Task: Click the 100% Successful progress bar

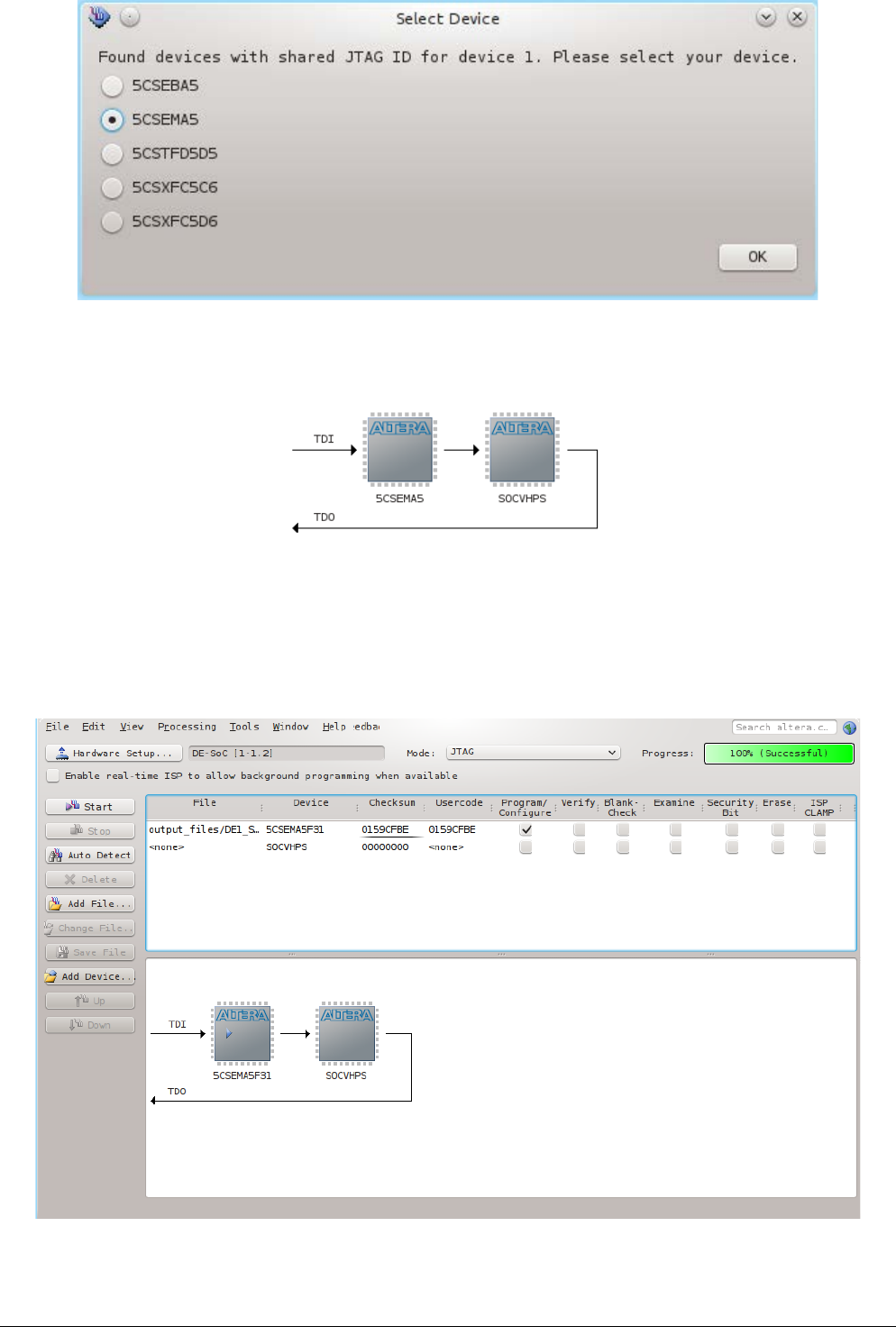Action: [779, 753]
